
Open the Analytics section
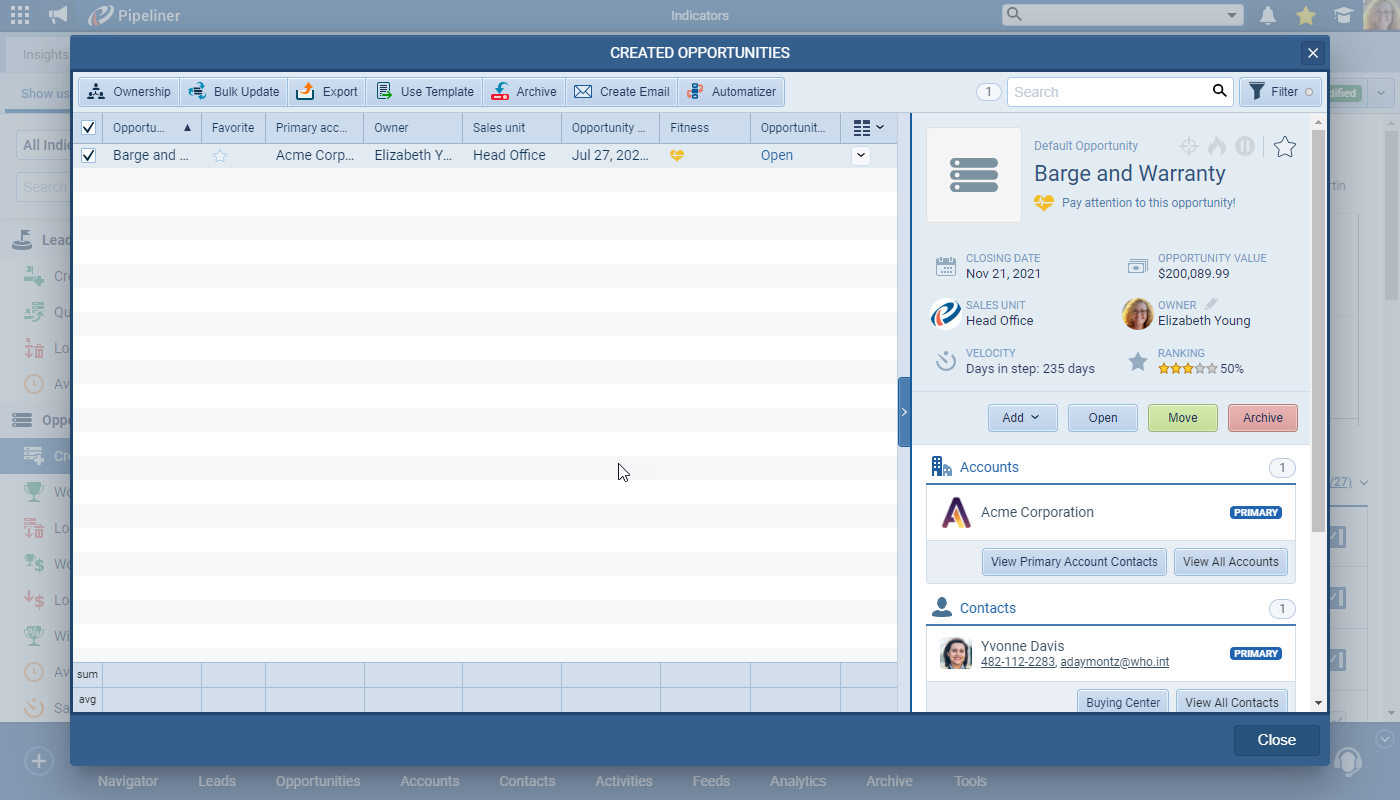(797, 781)
